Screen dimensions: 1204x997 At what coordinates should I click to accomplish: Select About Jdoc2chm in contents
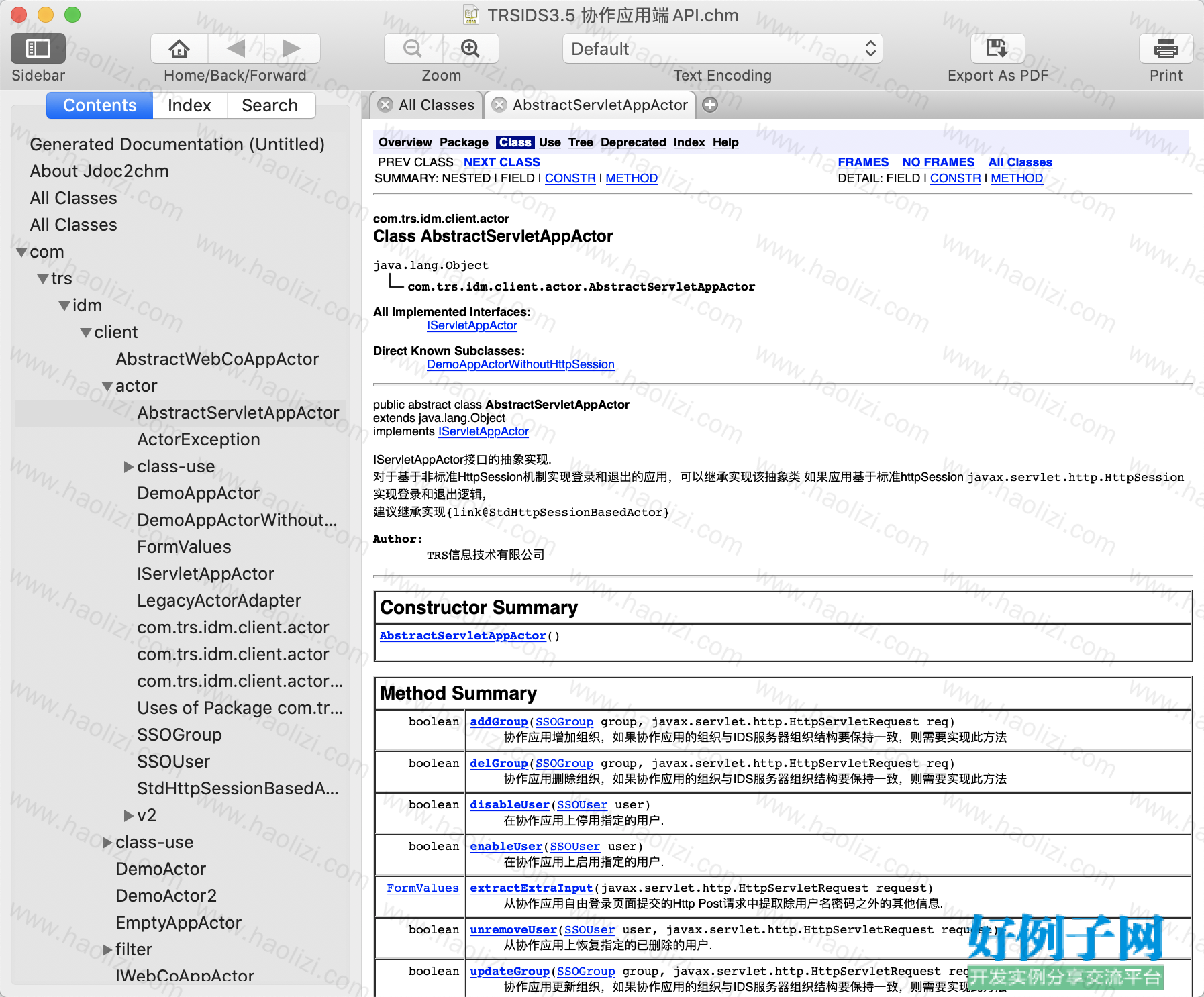99,172
